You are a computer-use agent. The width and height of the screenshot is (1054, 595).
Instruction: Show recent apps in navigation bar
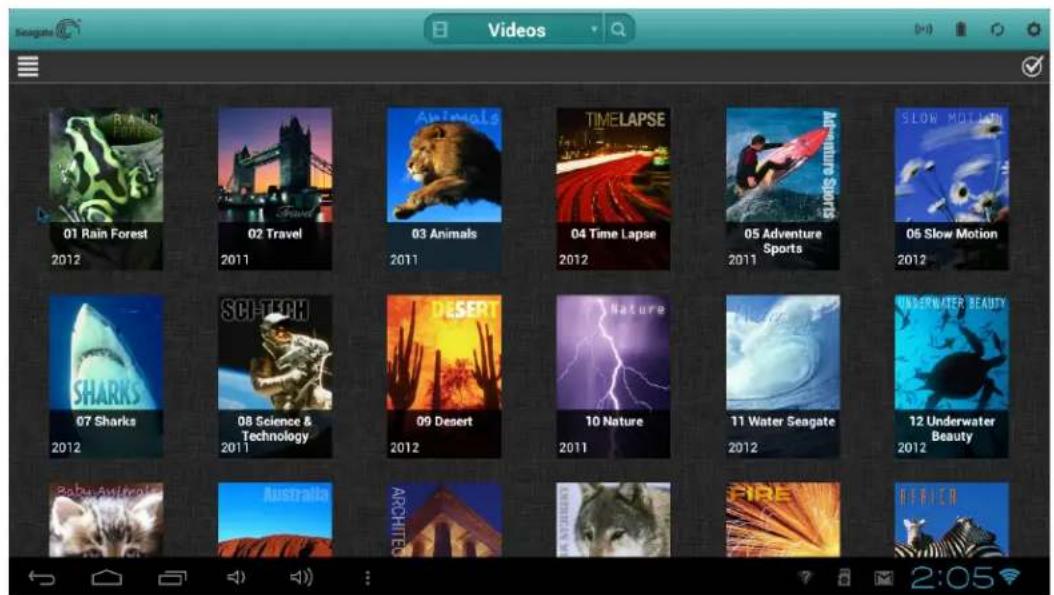172,578
